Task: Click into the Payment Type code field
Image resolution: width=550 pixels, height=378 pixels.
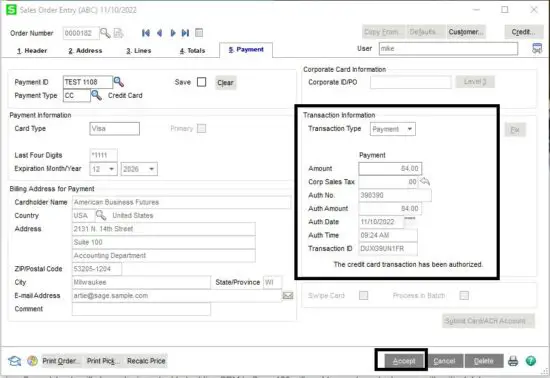Action: pos(76,95)
